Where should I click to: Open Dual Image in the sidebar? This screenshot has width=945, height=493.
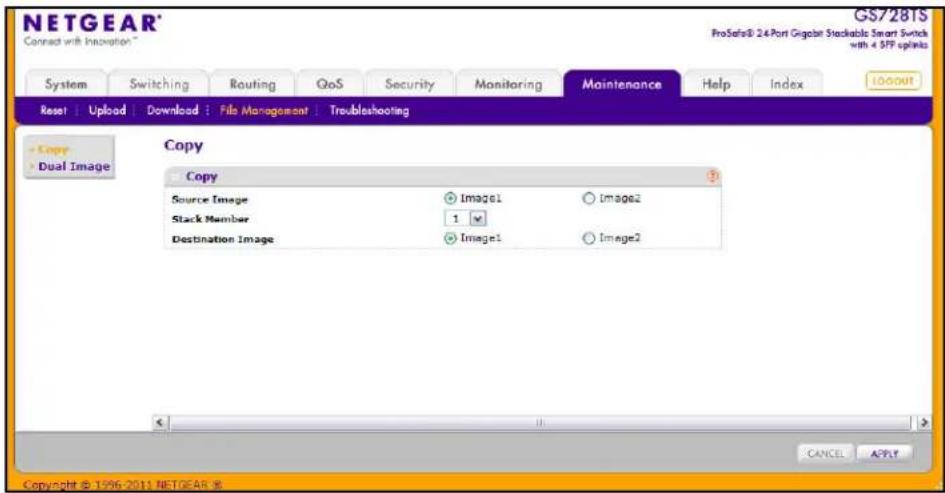pyautogui.click(x=74, y=166)
